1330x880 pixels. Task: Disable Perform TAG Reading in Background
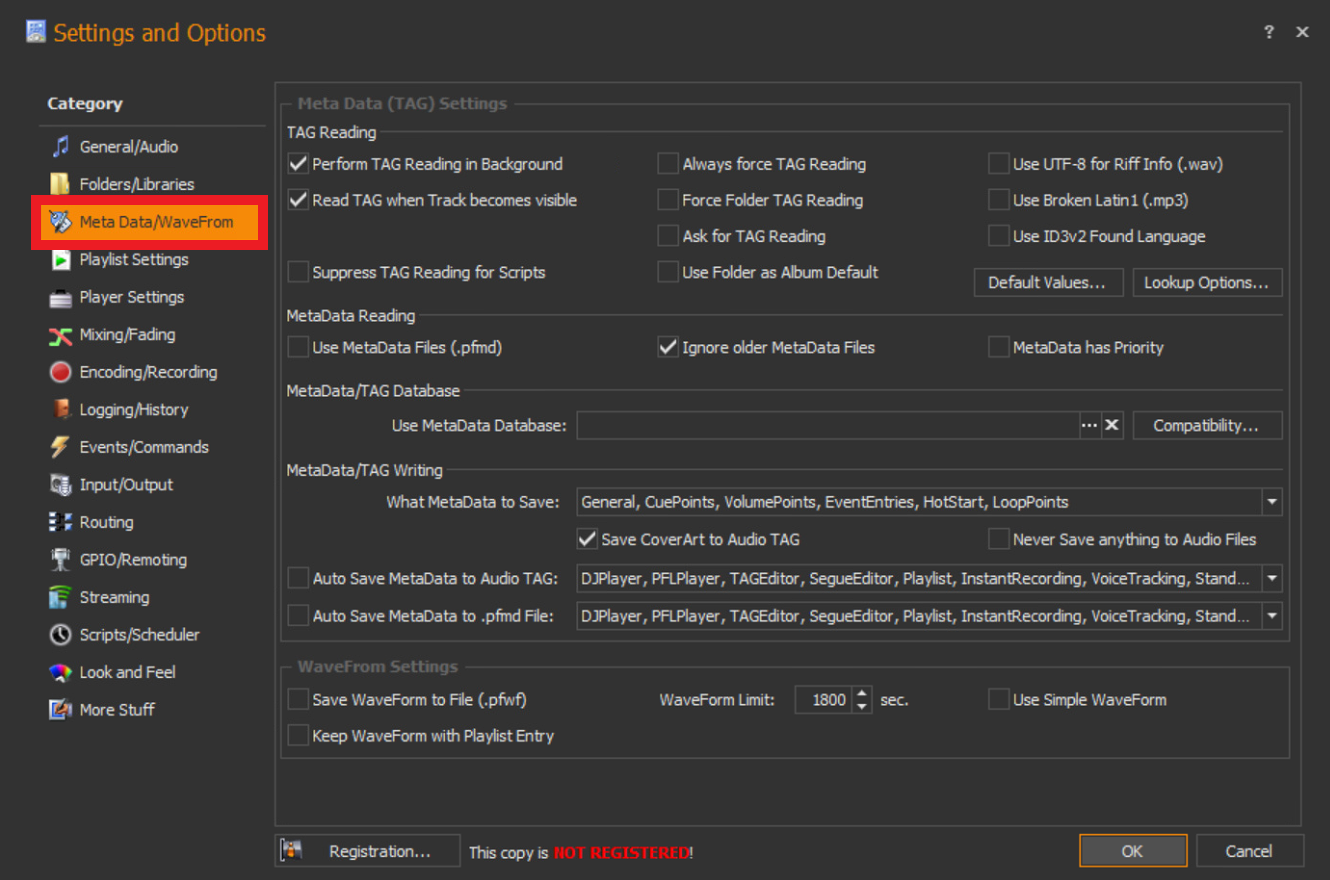pos(298,164)
